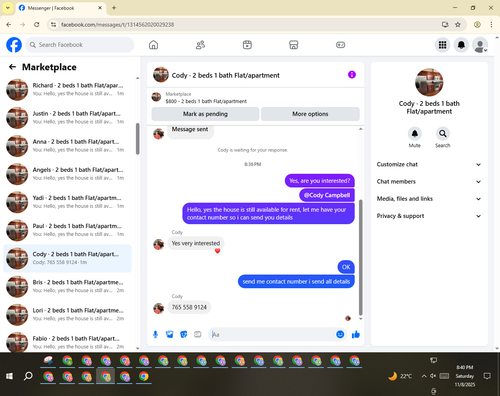Go to the Home feed icon

[x=153, y=45]
